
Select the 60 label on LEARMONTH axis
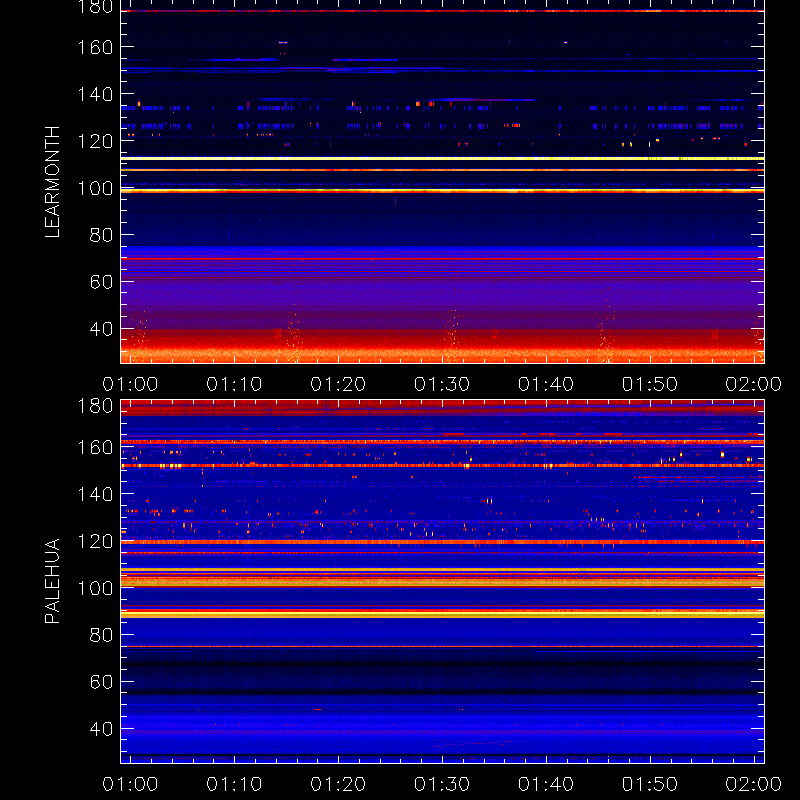[101, 282]
